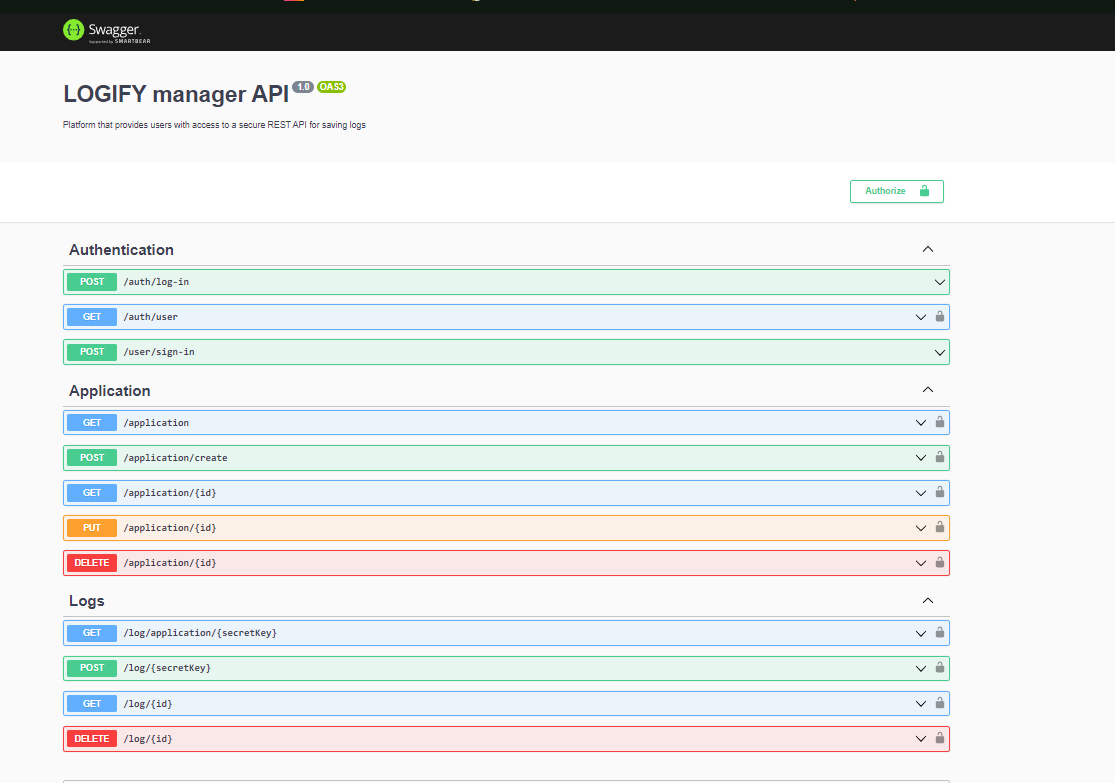Click lock icon on POST /application/create
This screenshot has height=783, width=1115.
click(940, 458)
